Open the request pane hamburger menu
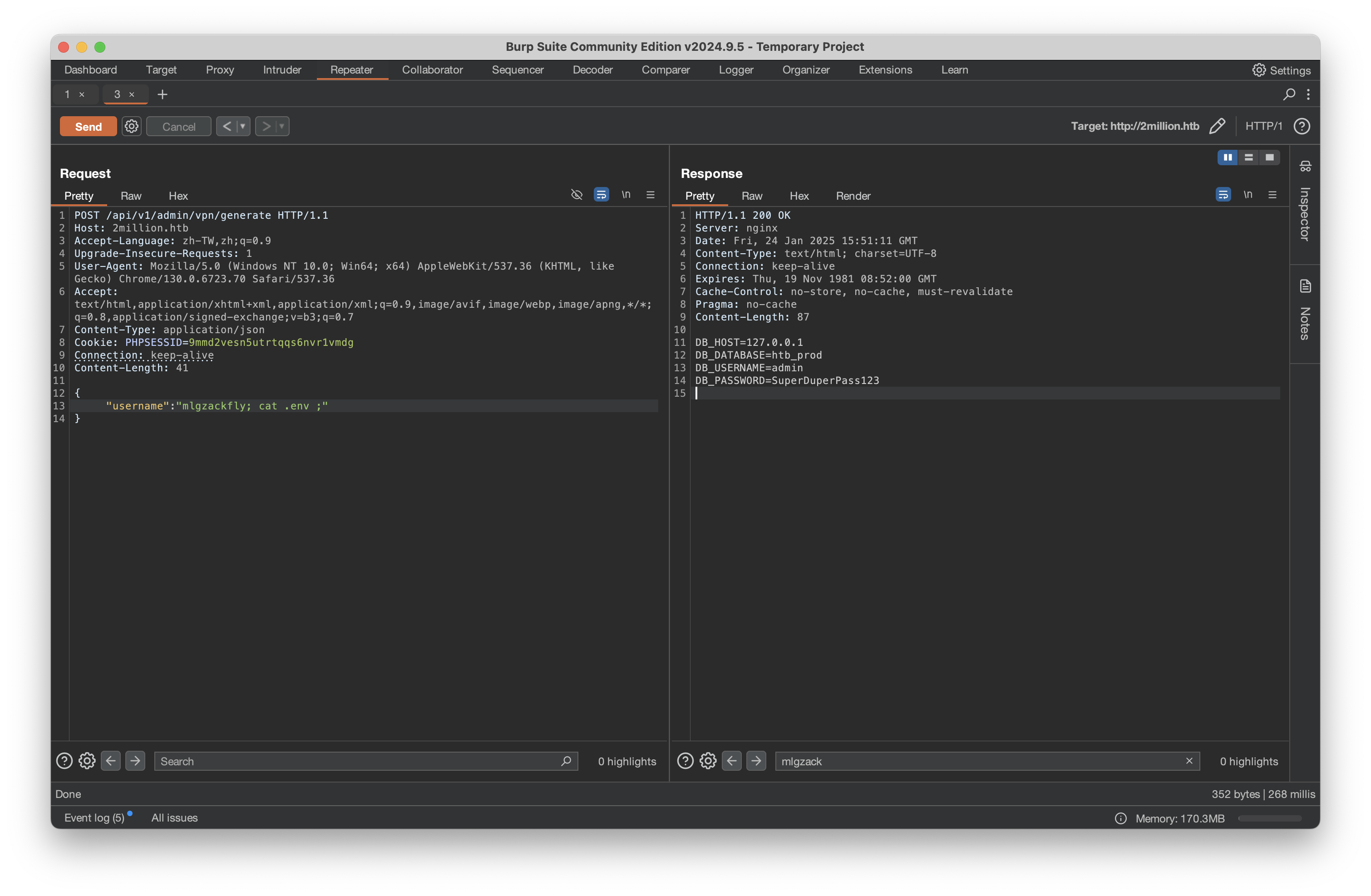1371x896 pixels. click(x=651, y=195)
